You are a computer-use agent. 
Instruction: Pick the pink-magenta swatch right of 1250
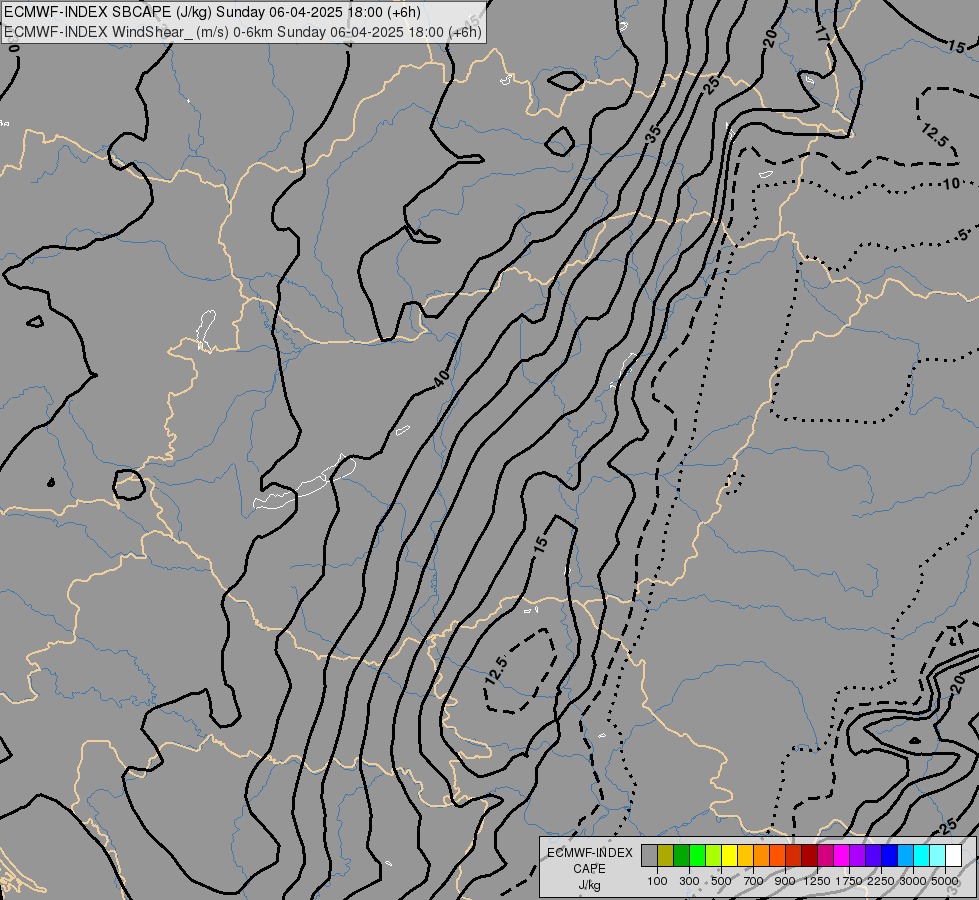(x=825, y=855)
